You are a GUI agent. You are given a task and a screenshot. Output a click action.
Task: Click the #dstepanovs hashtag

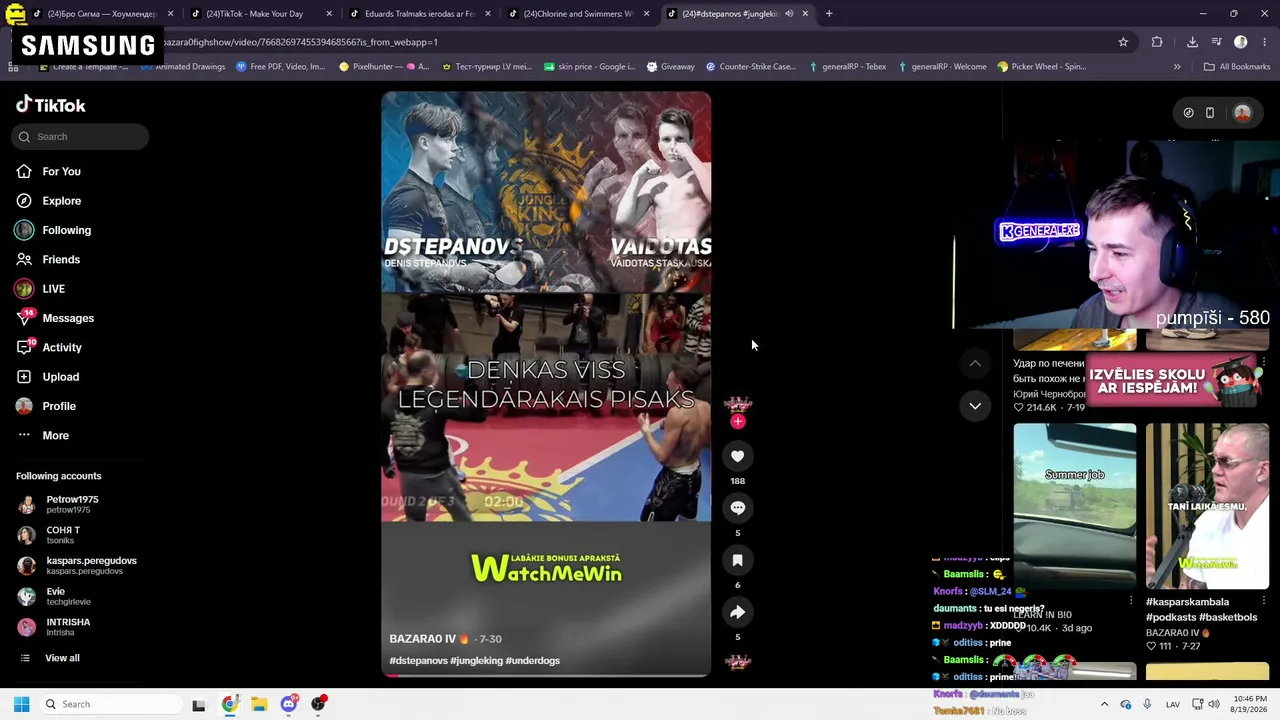point(418,661)
